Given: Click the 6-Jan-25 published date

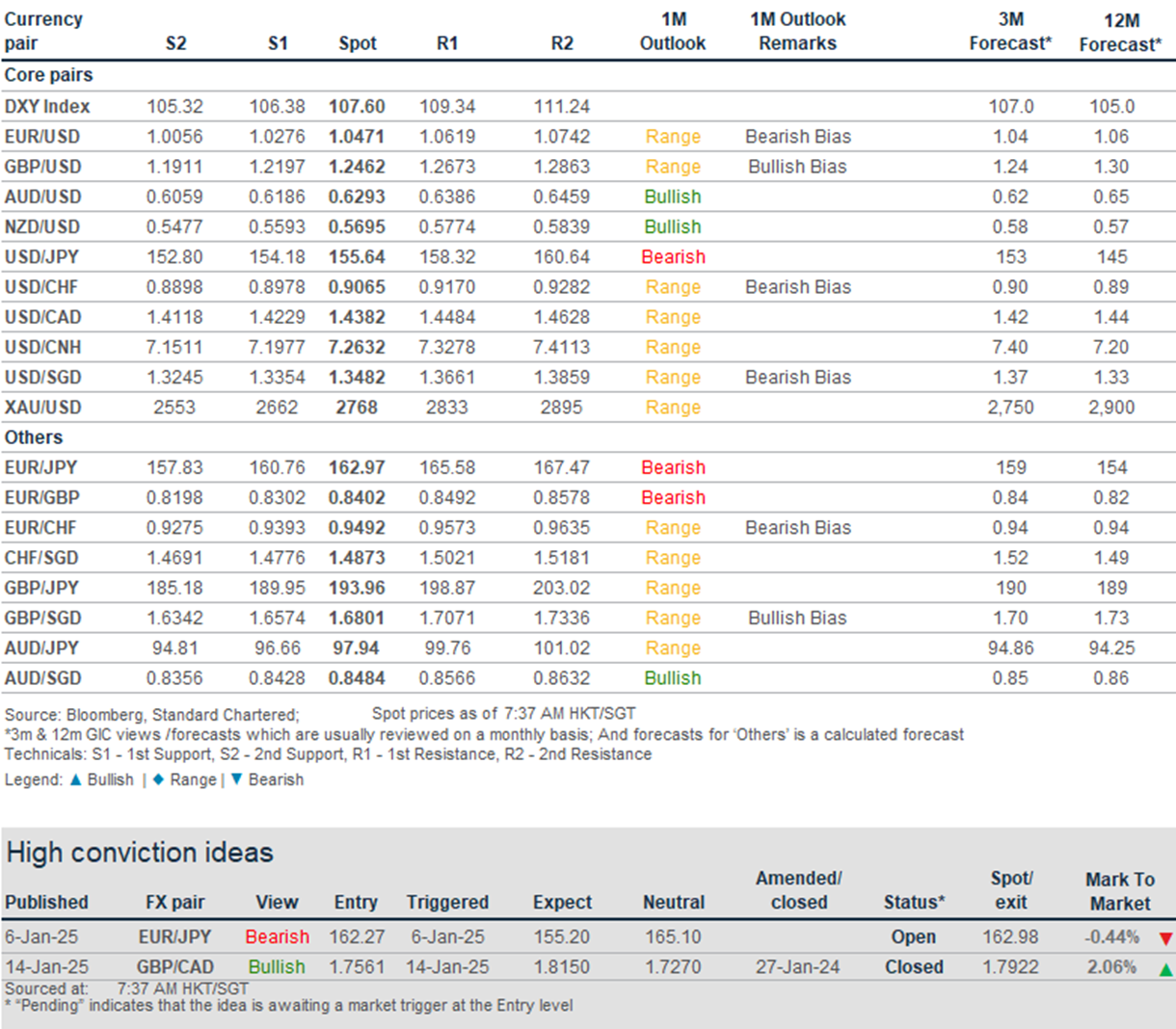Looking at the screenshot, I should (x=41, y=937).
